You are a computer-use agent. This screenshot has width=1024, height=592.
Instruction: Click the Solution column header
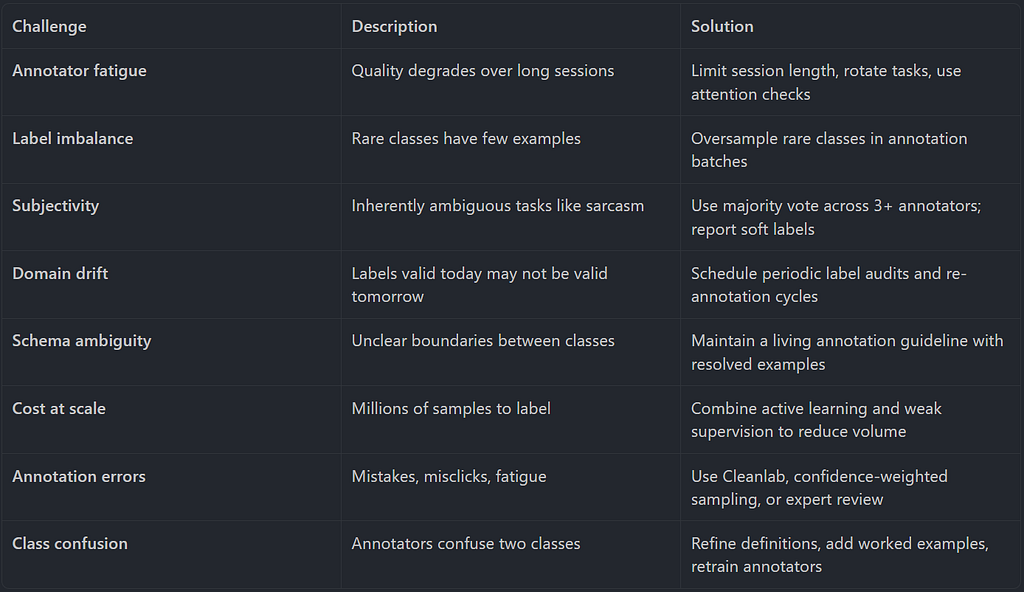pos(722,26)
